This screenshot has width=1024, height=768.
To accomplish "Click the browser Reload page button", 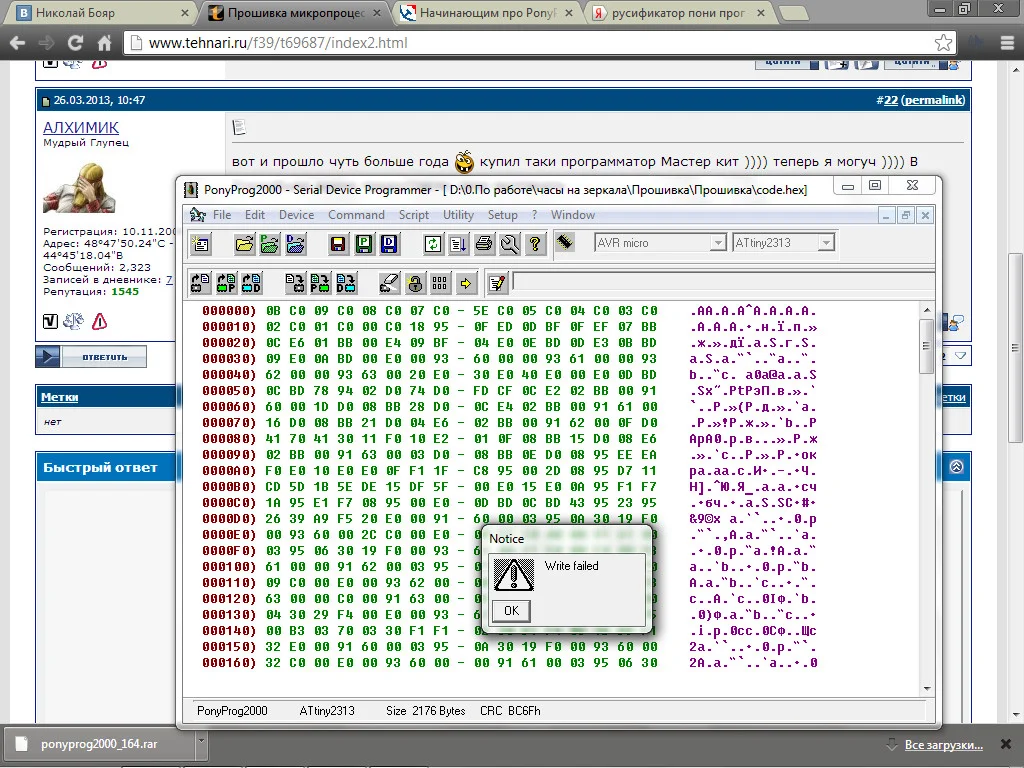I will coord(75,43).
